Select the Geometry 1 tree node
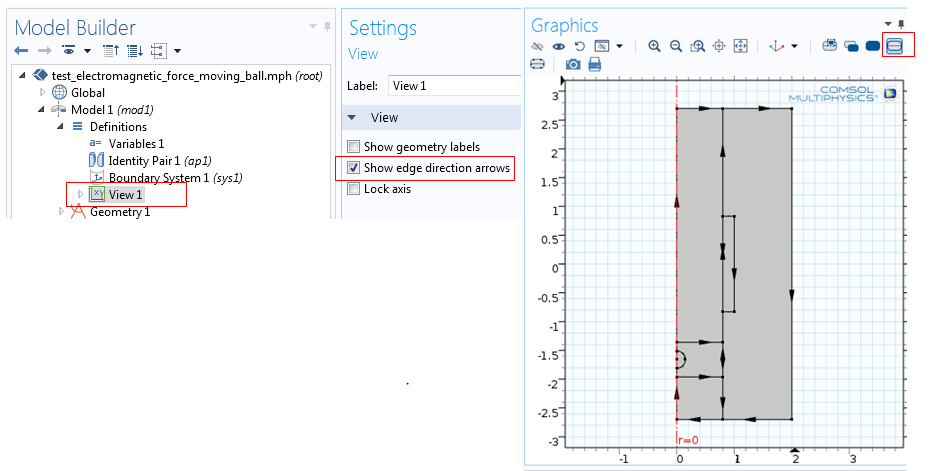Viewport: 934px width, 471px height. pos(119,212)
